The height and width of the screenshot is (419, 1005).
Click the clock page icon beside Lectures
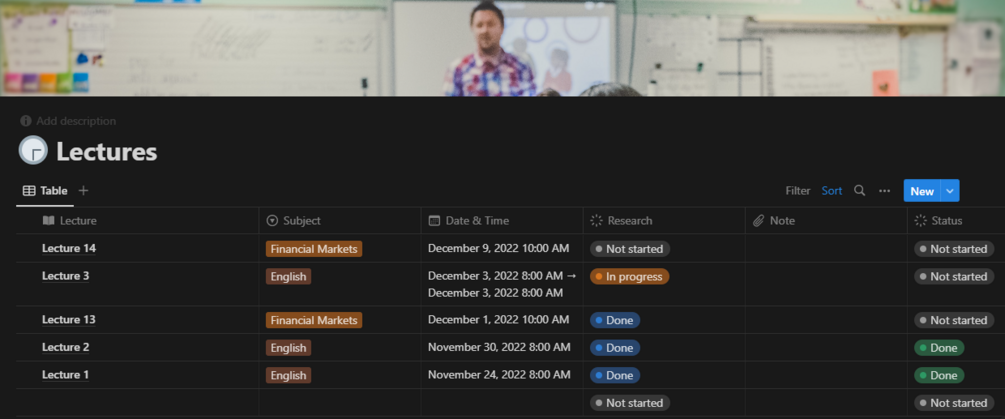click(33, 151)
